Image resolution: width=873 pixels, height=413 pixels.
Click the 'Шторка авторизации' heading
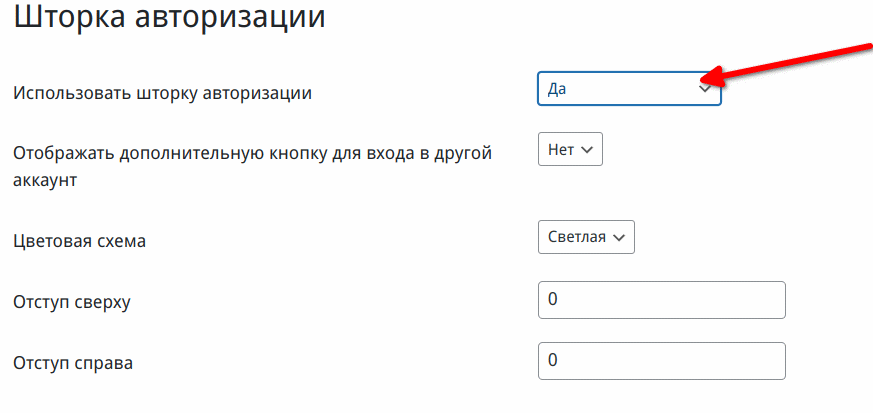[x=169, y=17]
